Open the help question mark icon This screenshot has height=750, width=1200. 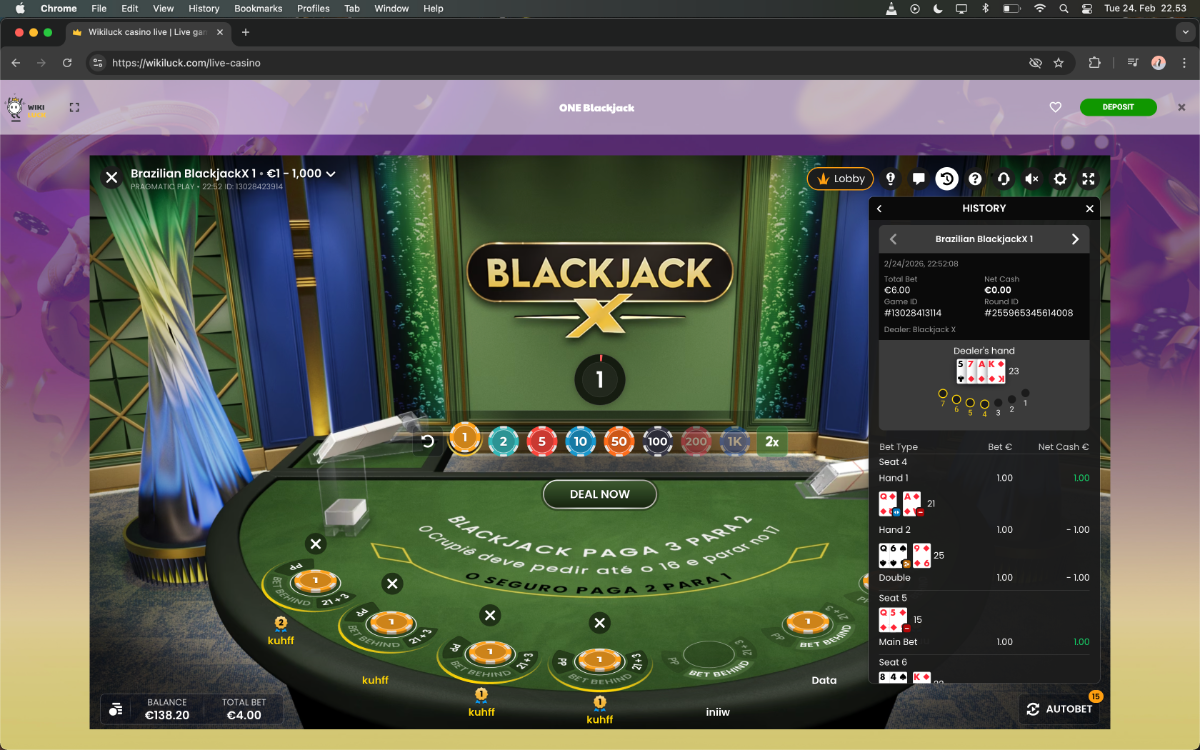point(975,179)
